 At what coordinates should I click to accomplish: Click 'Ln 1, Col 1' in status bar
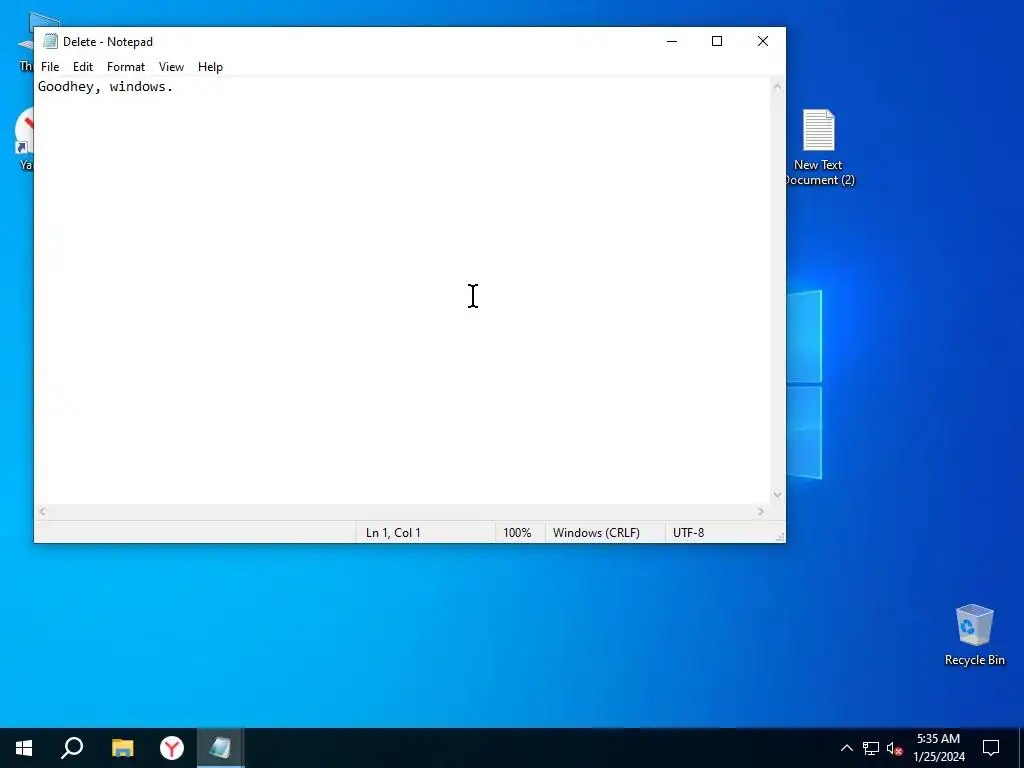click(x=393, y=533)
